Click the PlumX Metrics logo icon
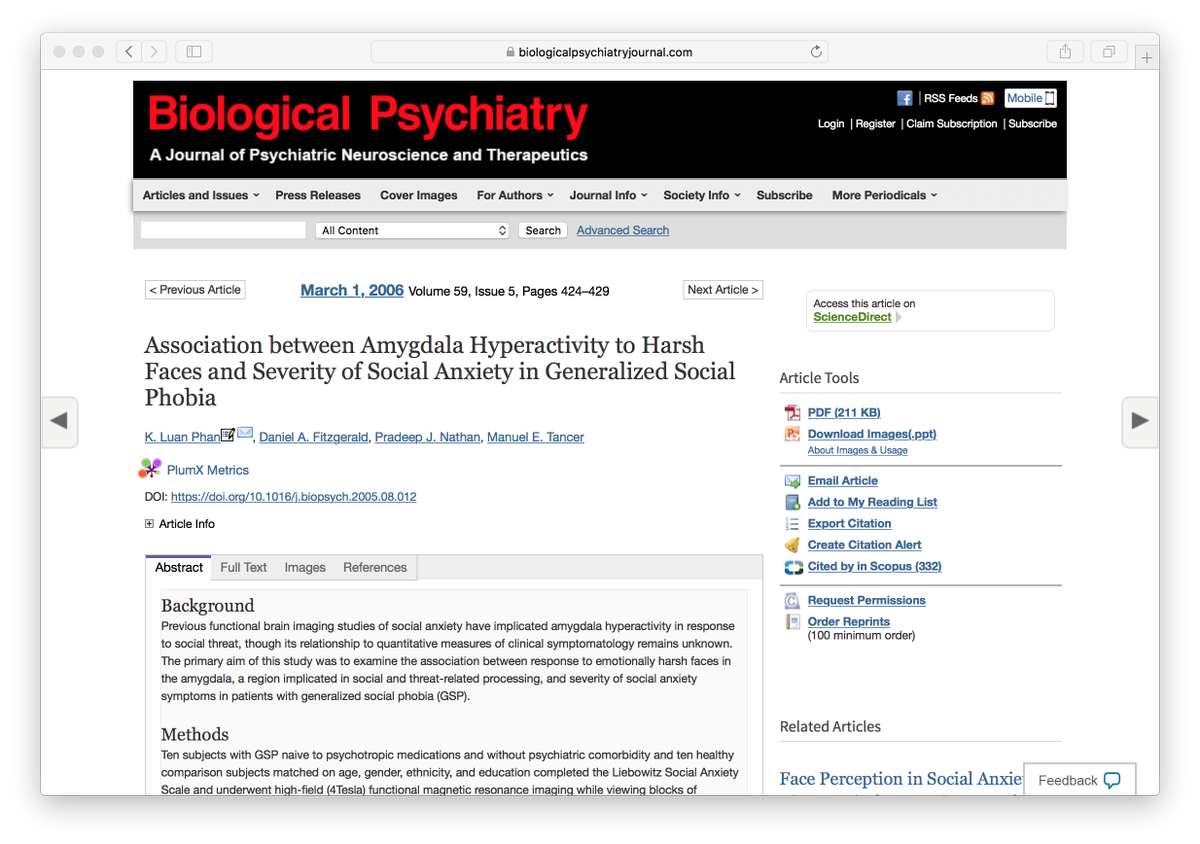 pyautogui.click(x=150, y=468)
